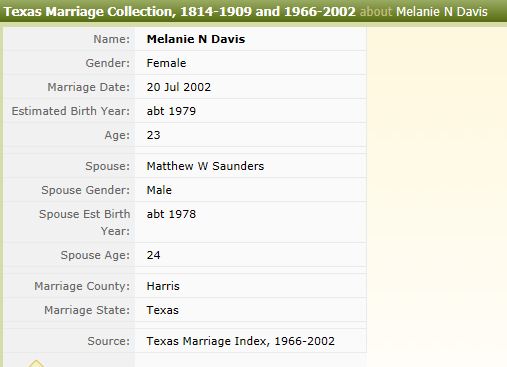Click the Gender value Female
This screenshot has width=507, height=367.
coord(166,63)
